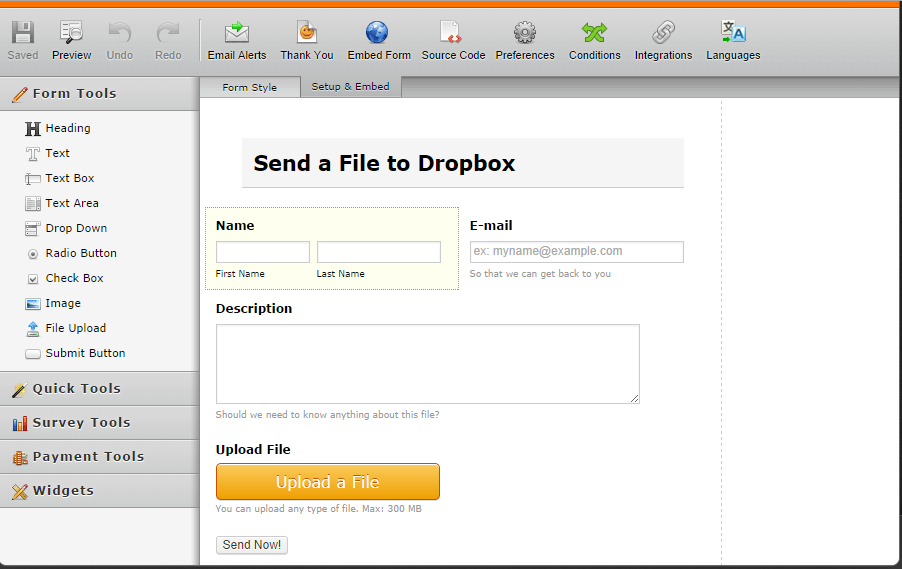Screen dimensions: 902x569
Task: Click the Send Now! button
Action: [x=252, y=545]
